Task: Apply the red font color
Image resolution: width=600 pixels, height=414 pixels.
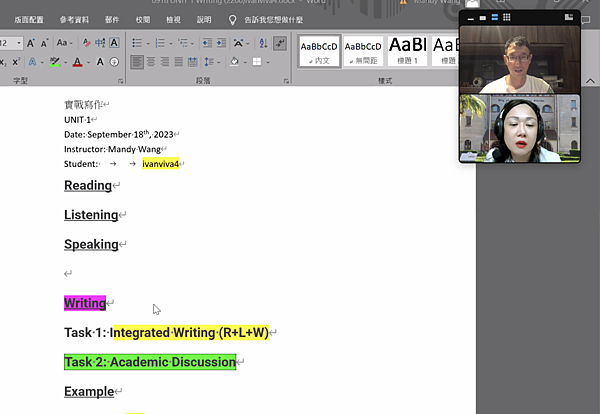Action: tap(77, 62)
